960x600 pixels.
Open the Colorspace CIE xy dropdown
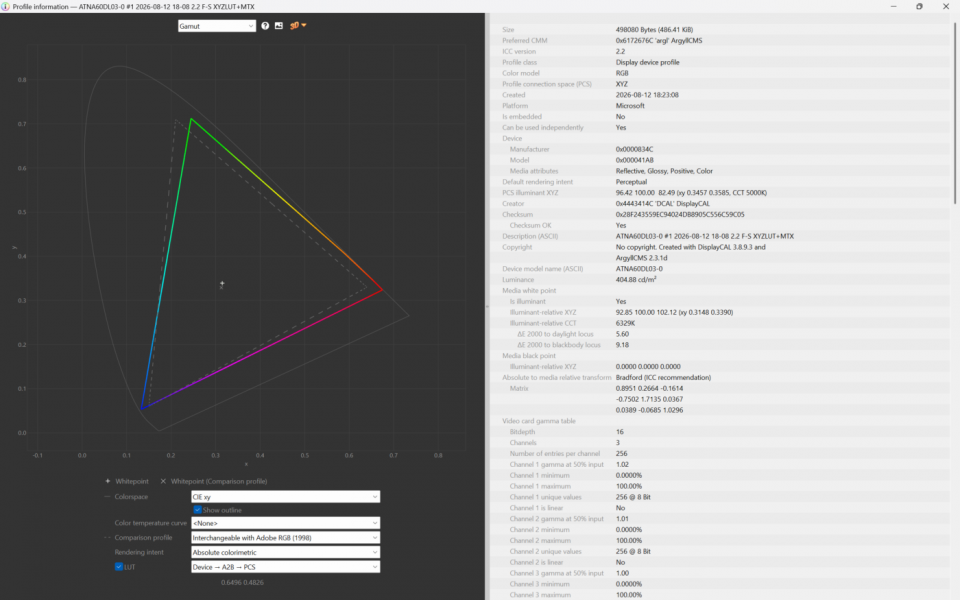(x=285, y=497)
